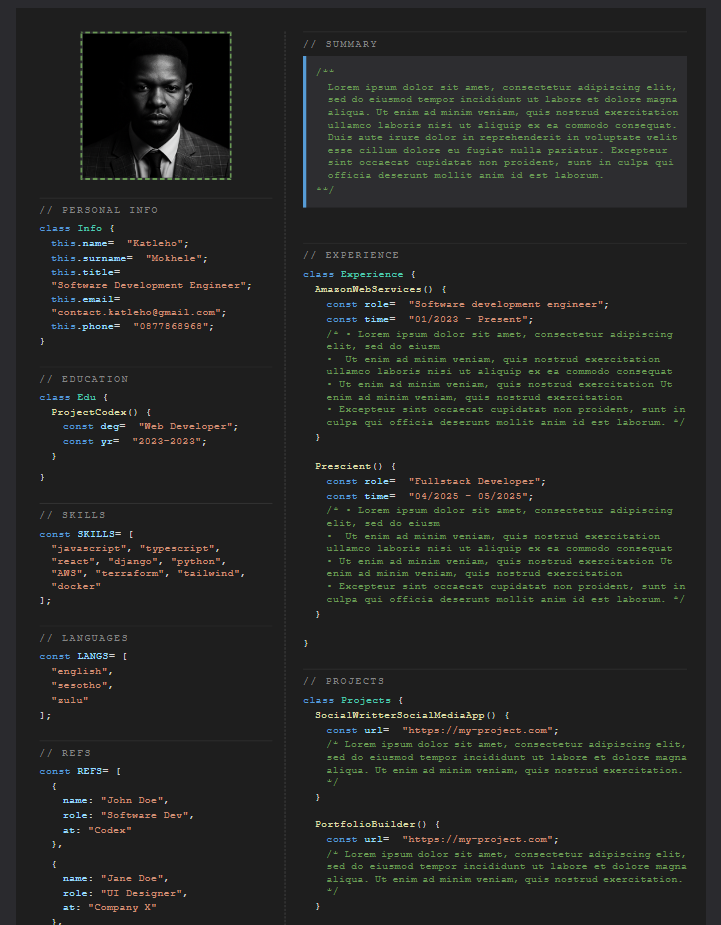Click the company value "Company X"
721x925 pixels.
pos(123,907)
